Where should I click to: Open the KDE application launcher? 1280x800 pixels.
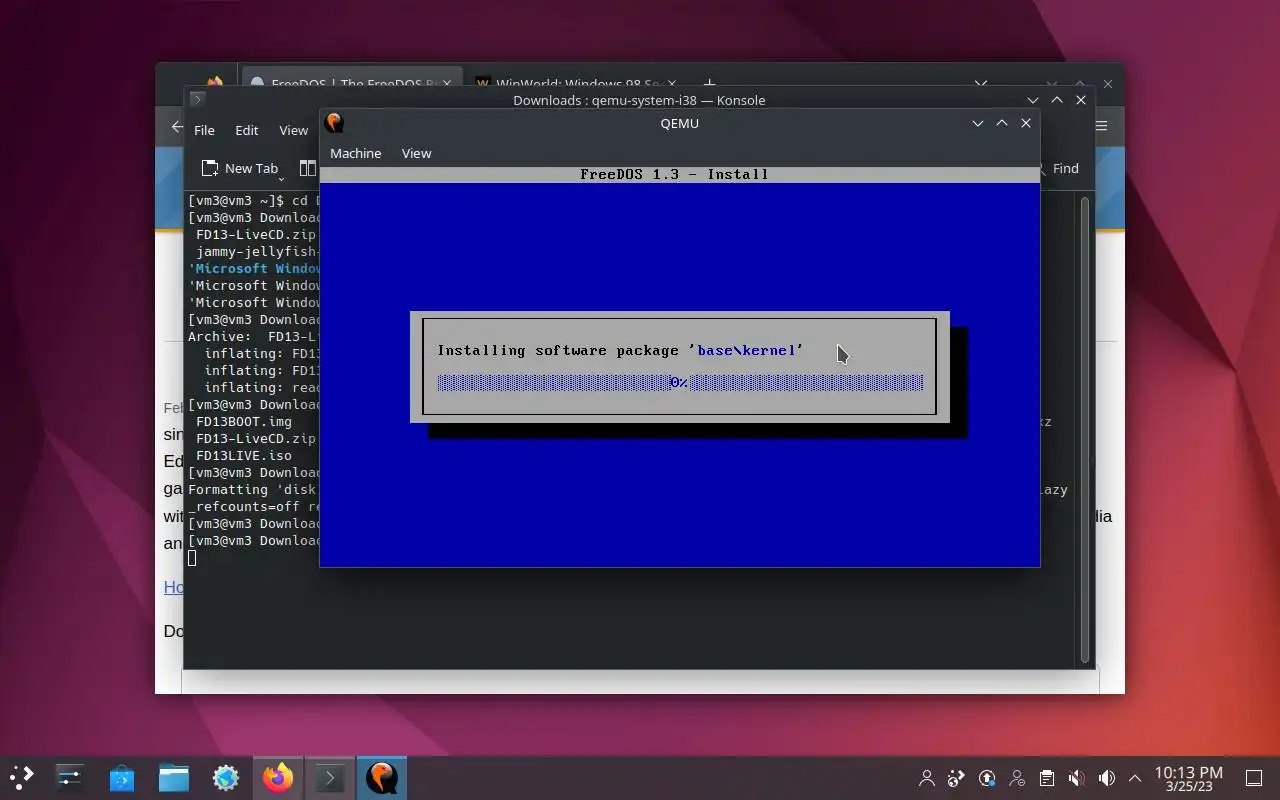click(22, 777)
